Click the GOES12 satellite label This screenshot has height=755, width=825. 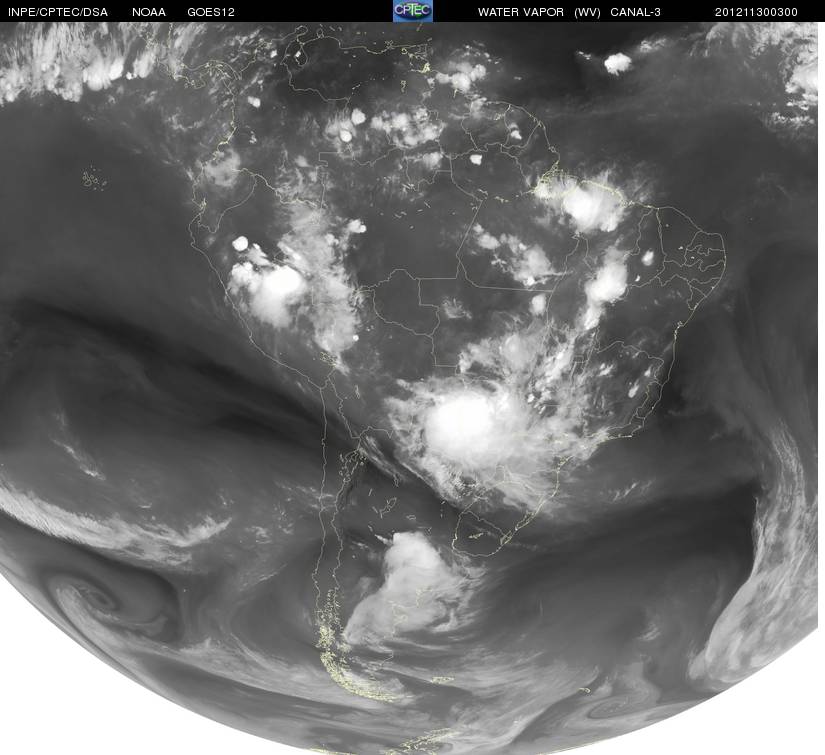tap(211, 12)
